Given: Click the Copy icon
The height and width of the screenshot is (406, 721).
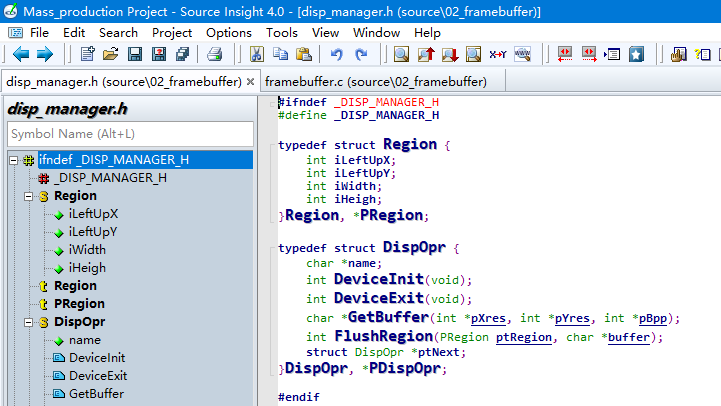Looking at the screenshot, I should coord(280,54).
